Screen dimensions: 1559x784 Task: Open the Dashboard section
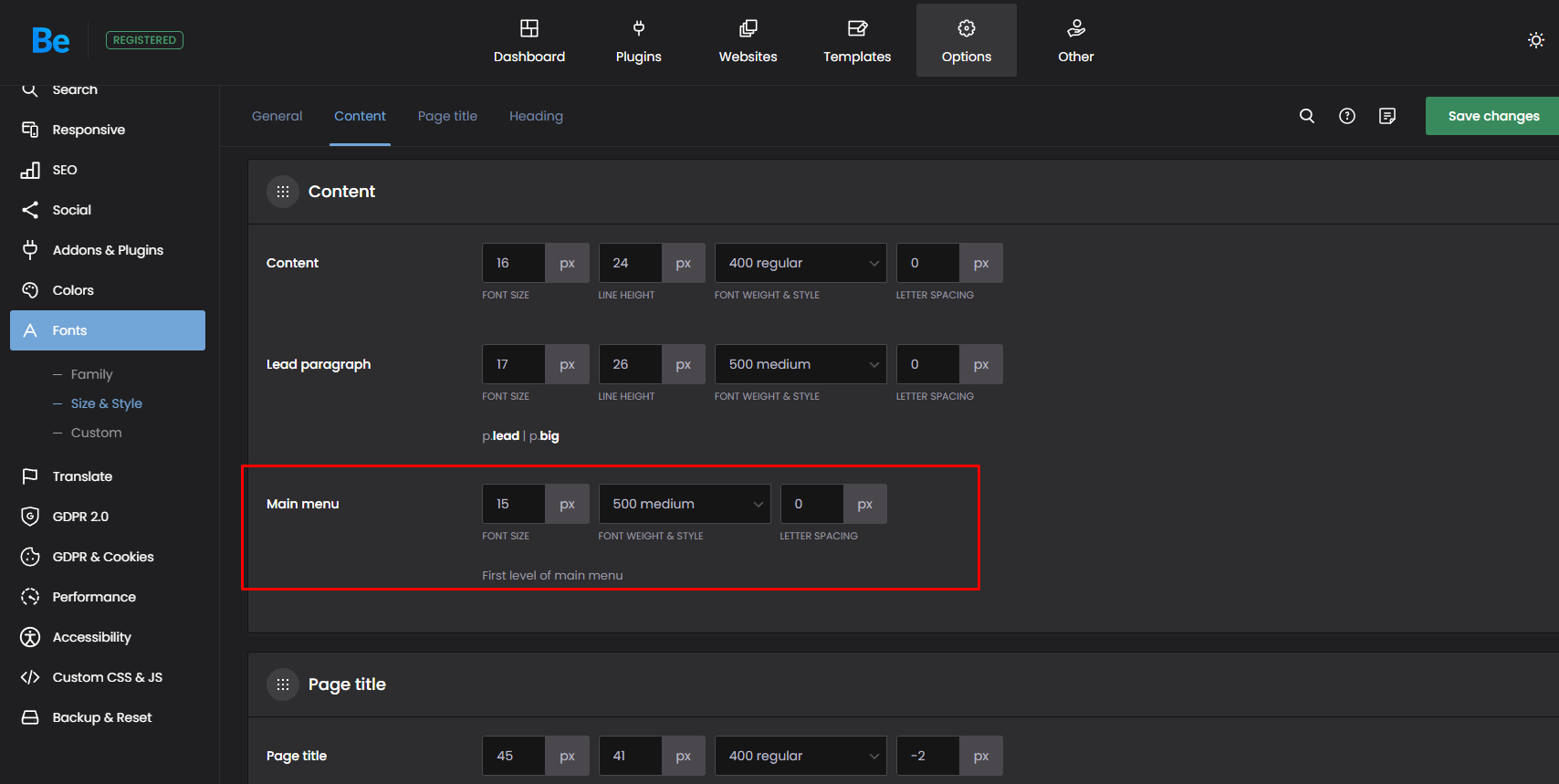528,41
